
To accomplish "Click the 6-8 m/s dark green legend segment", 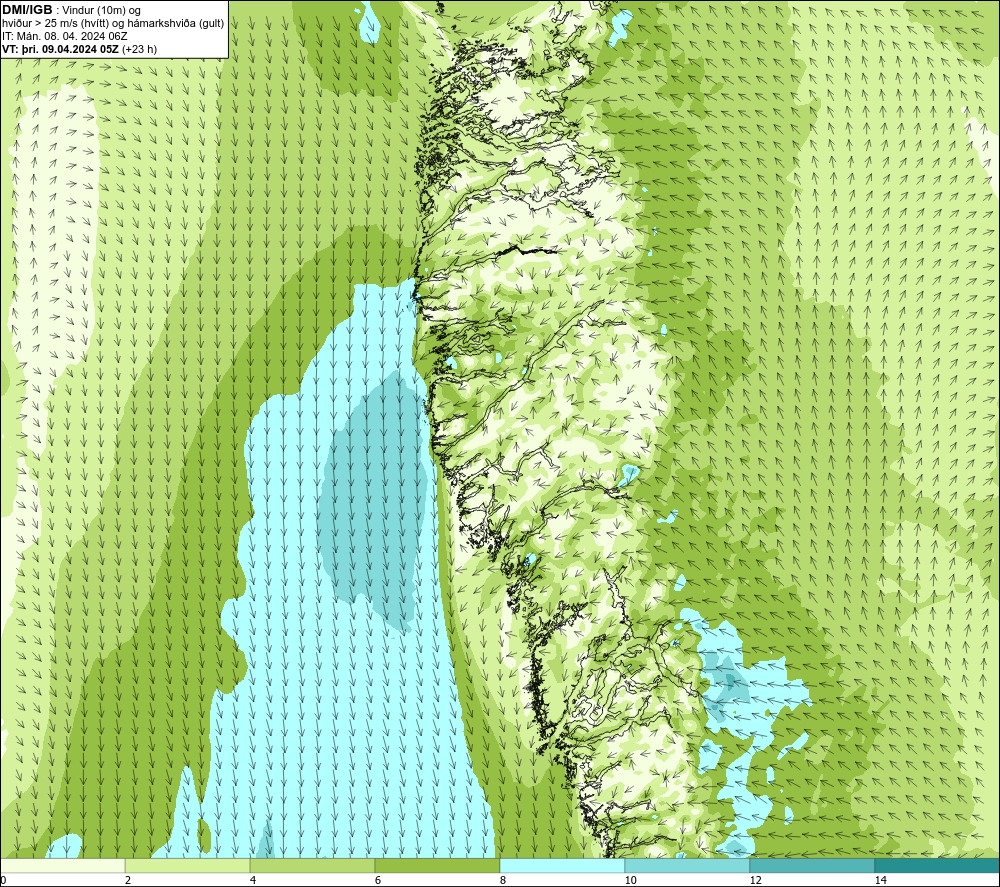I will [x=438, y=865].
